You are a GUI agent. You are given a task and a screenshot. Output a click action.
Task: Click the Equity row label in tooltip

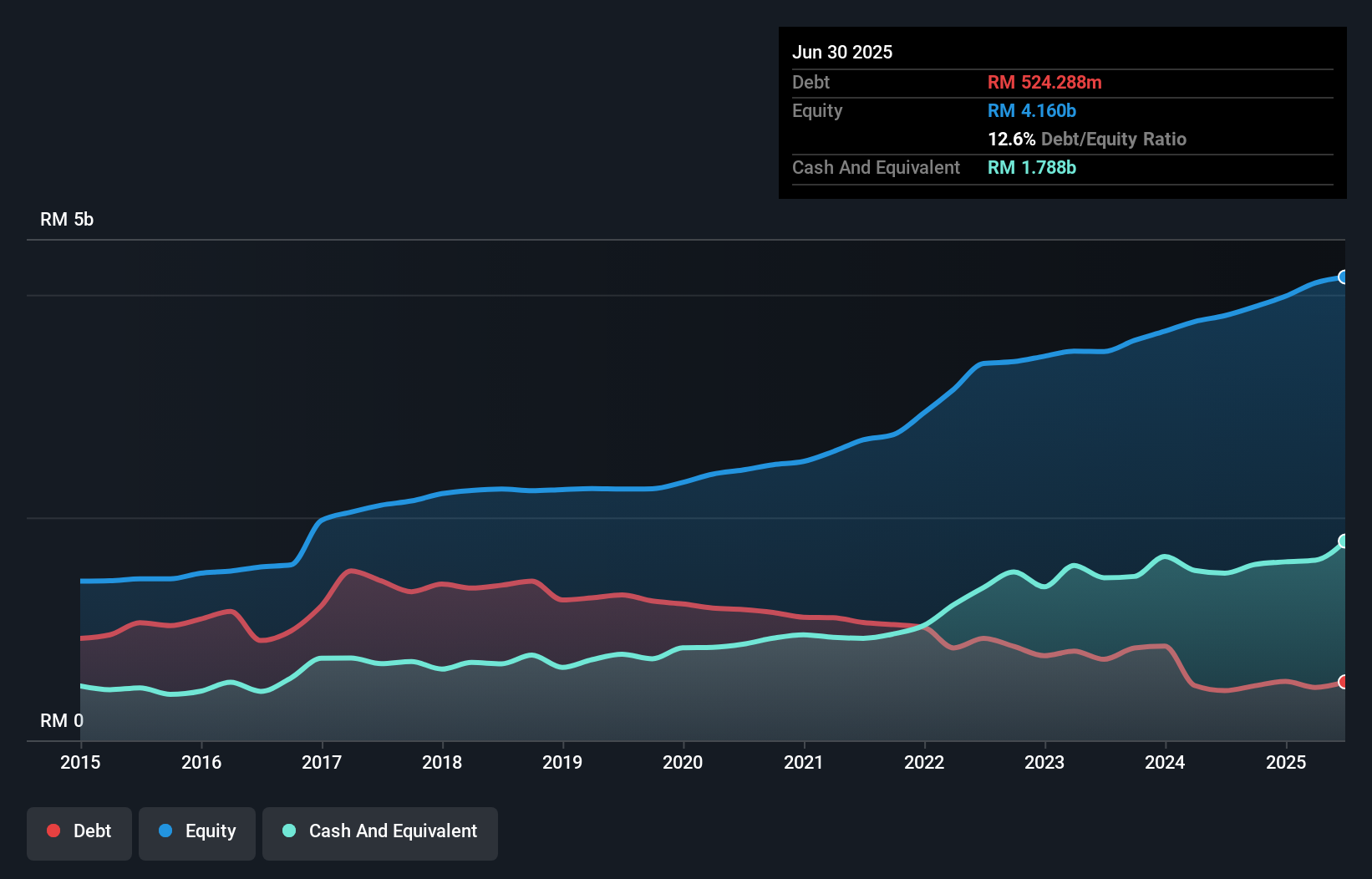point(817,110)
